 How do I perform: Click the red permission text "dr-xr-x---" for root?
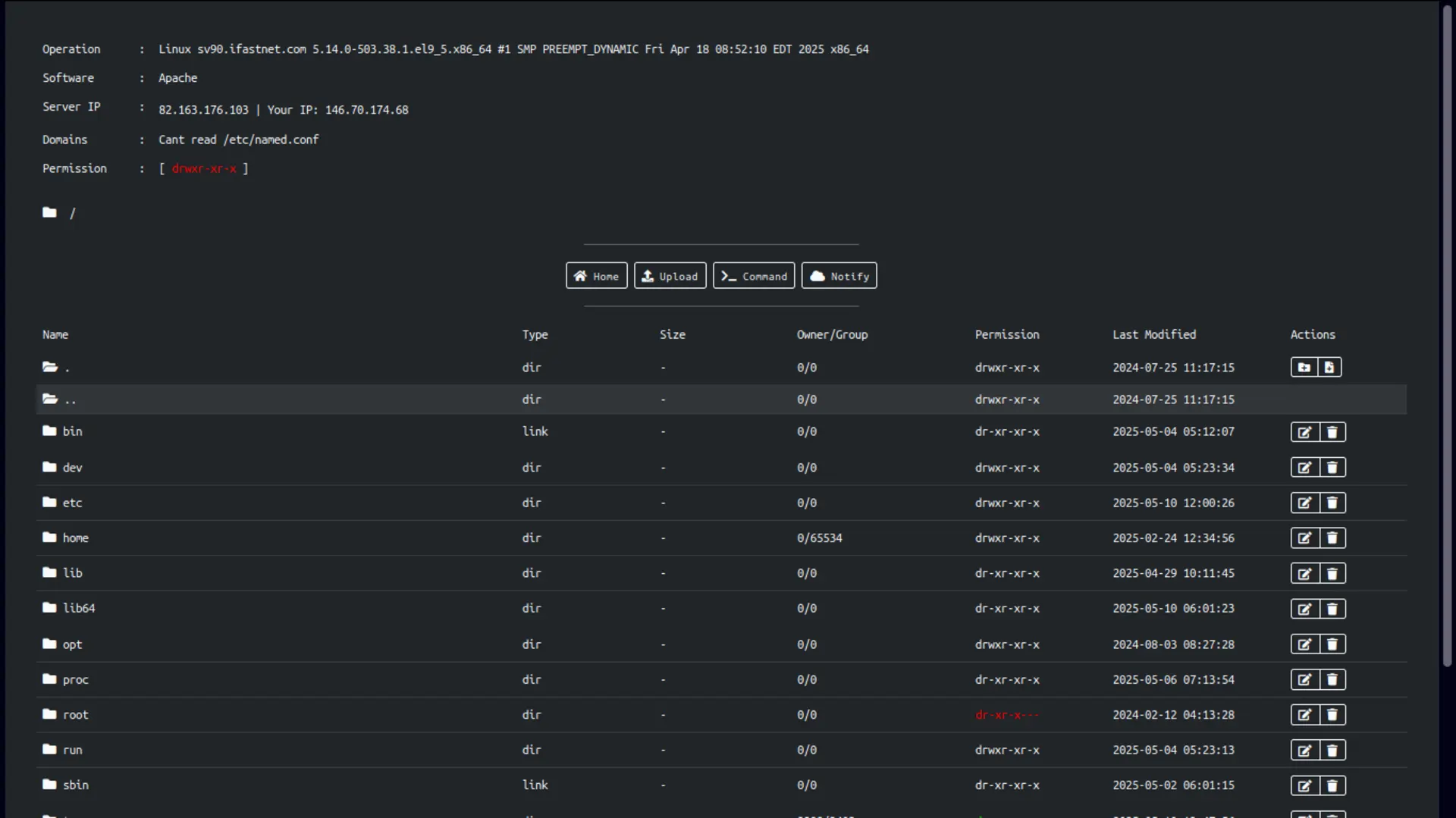click(1007, 715)
